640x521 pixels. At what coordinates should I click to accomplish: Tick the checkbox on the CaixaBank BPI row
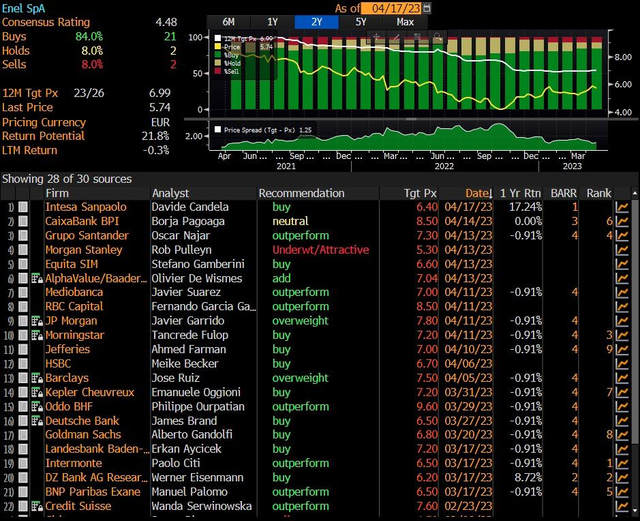point(23,221)
